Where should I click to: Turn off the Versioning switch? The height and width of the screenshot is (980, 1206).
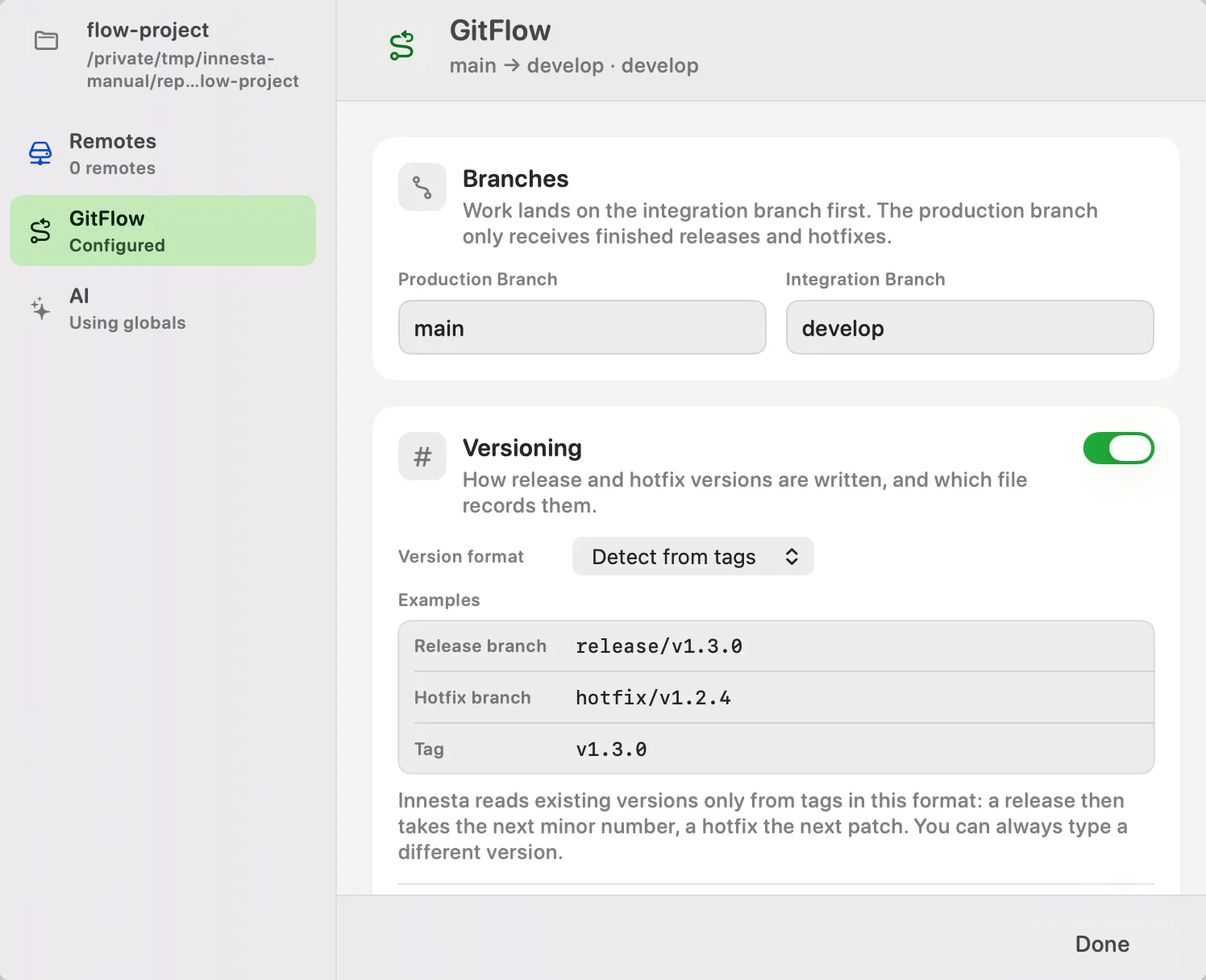[x=1118, y=448]
